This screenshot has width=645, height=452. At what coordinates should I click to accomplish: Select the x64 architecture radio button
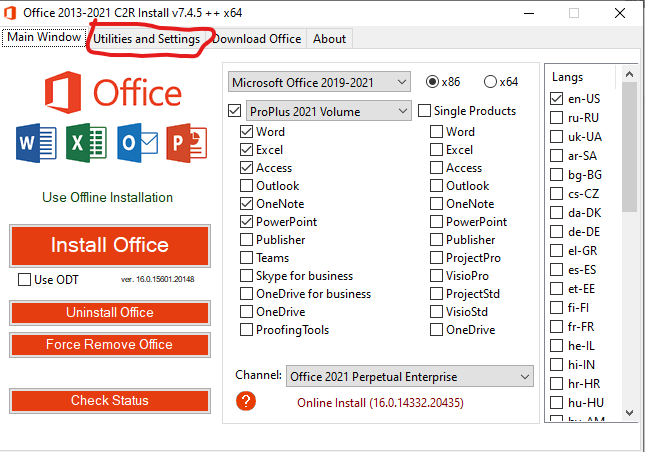coord(490,82)
